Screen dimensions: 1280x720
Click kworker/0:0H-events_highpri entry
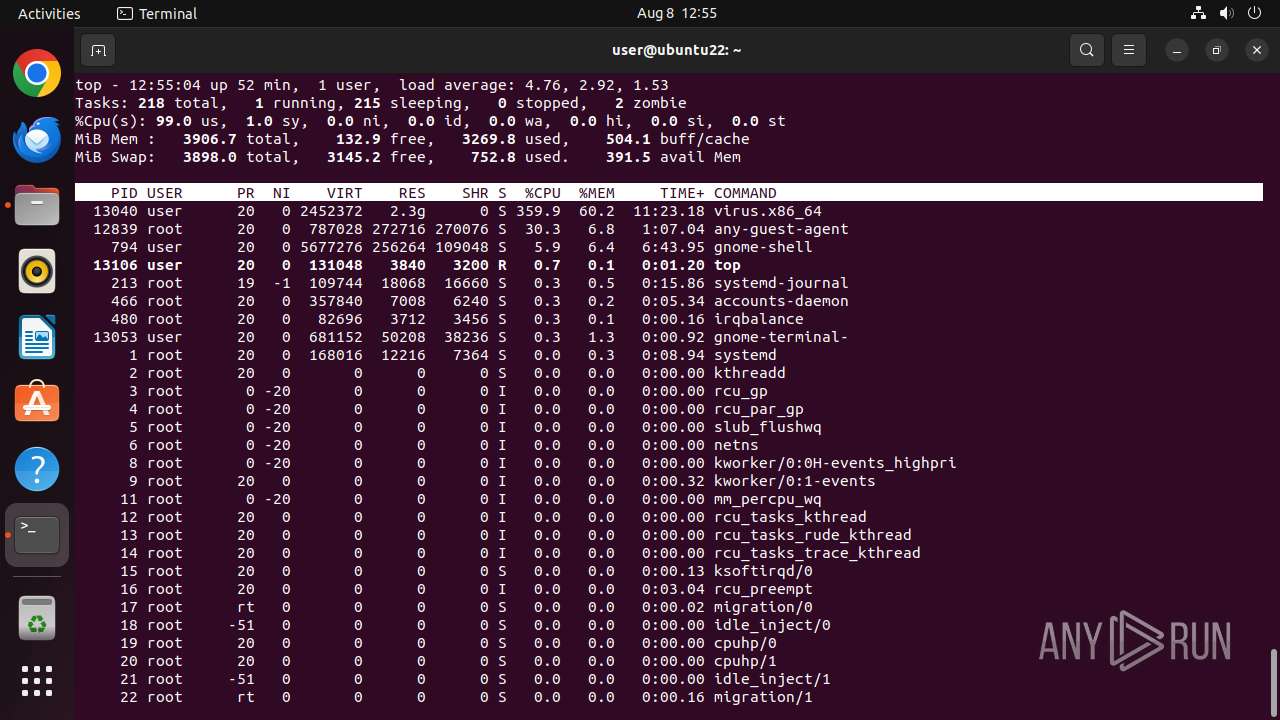(x=835, y=463)
